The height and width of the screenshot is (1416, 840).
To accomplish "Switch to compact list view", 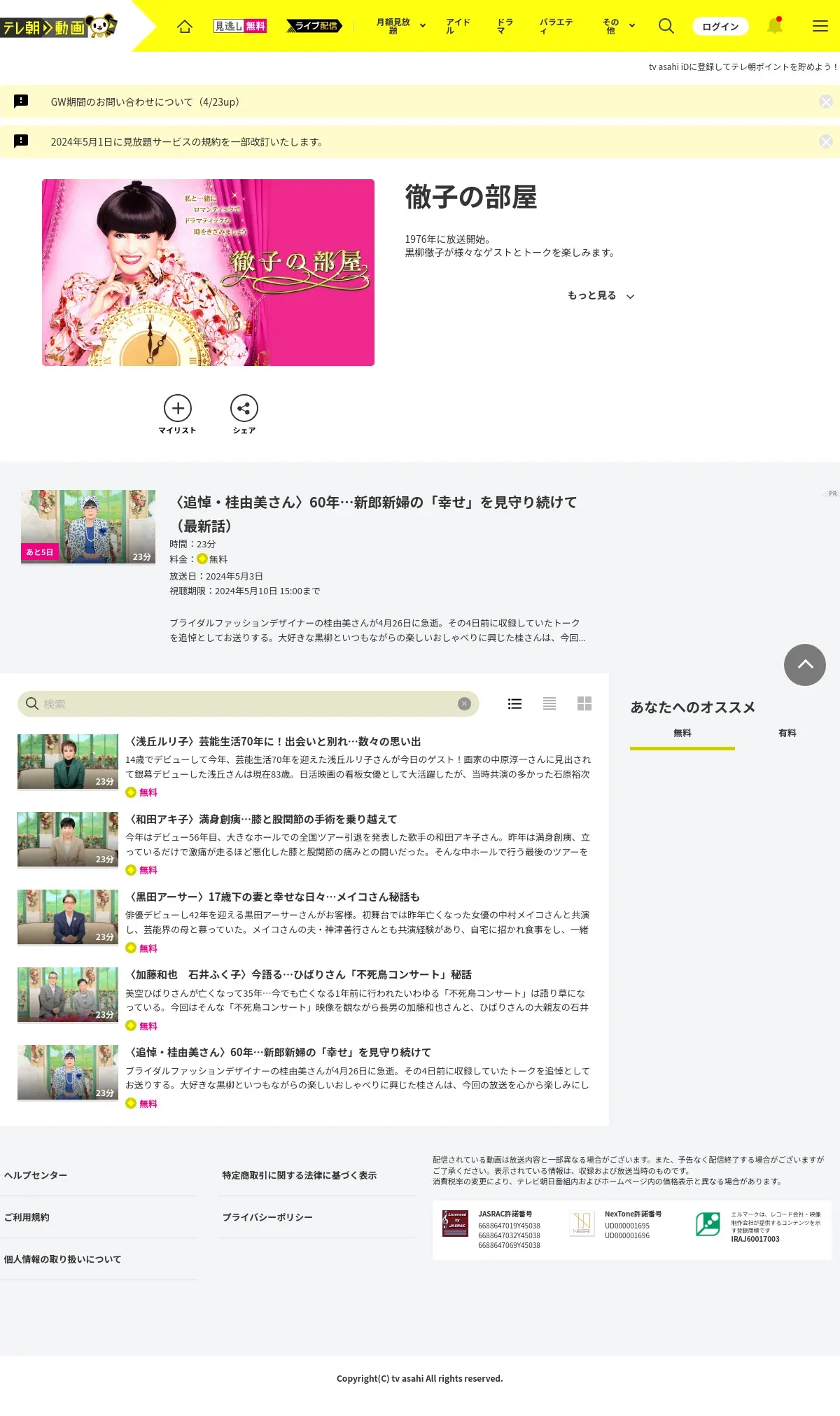I will pos(549,703).
